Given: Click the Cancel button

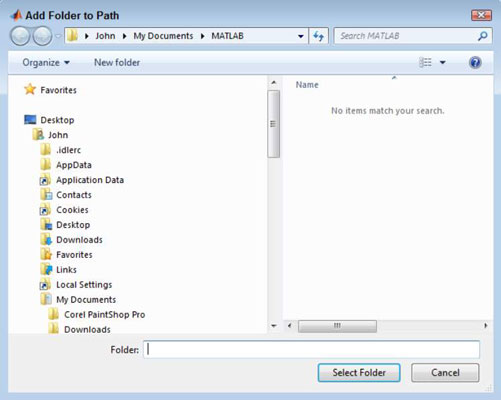Looking at the screenshot, I should tap(445, 372).
